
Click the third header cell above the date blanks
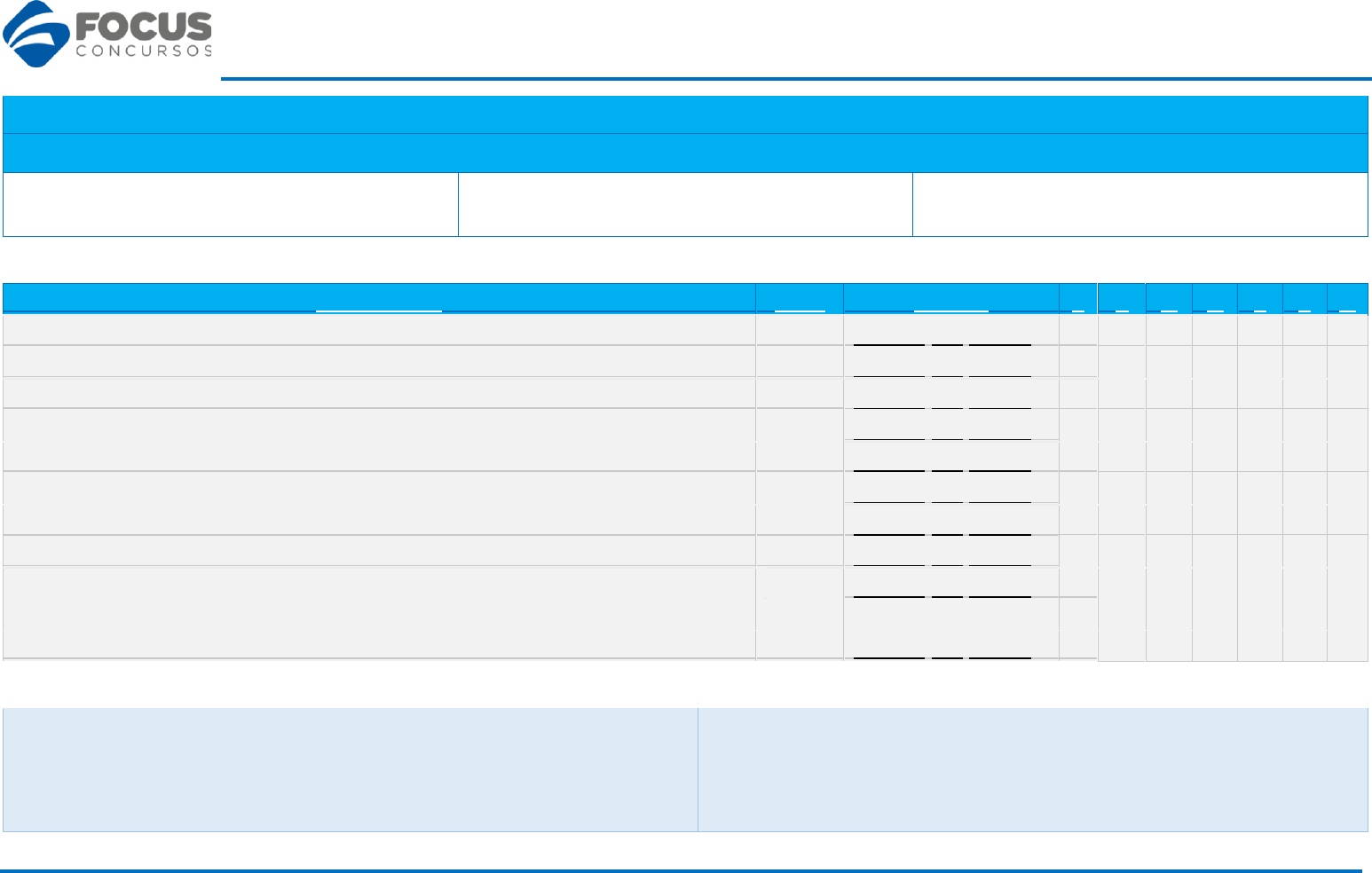coord(950,297)
